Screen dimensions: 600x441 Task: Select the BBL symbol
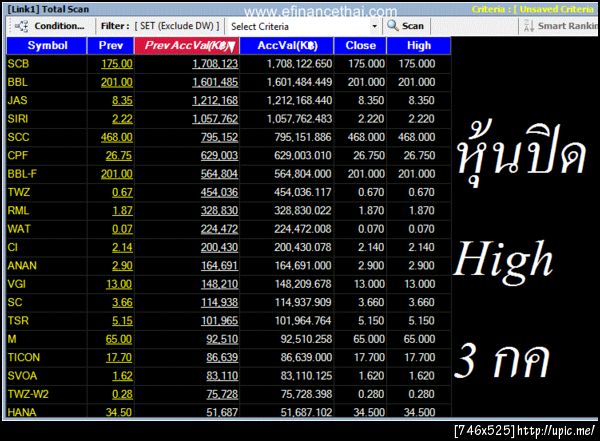coord(17,82)
